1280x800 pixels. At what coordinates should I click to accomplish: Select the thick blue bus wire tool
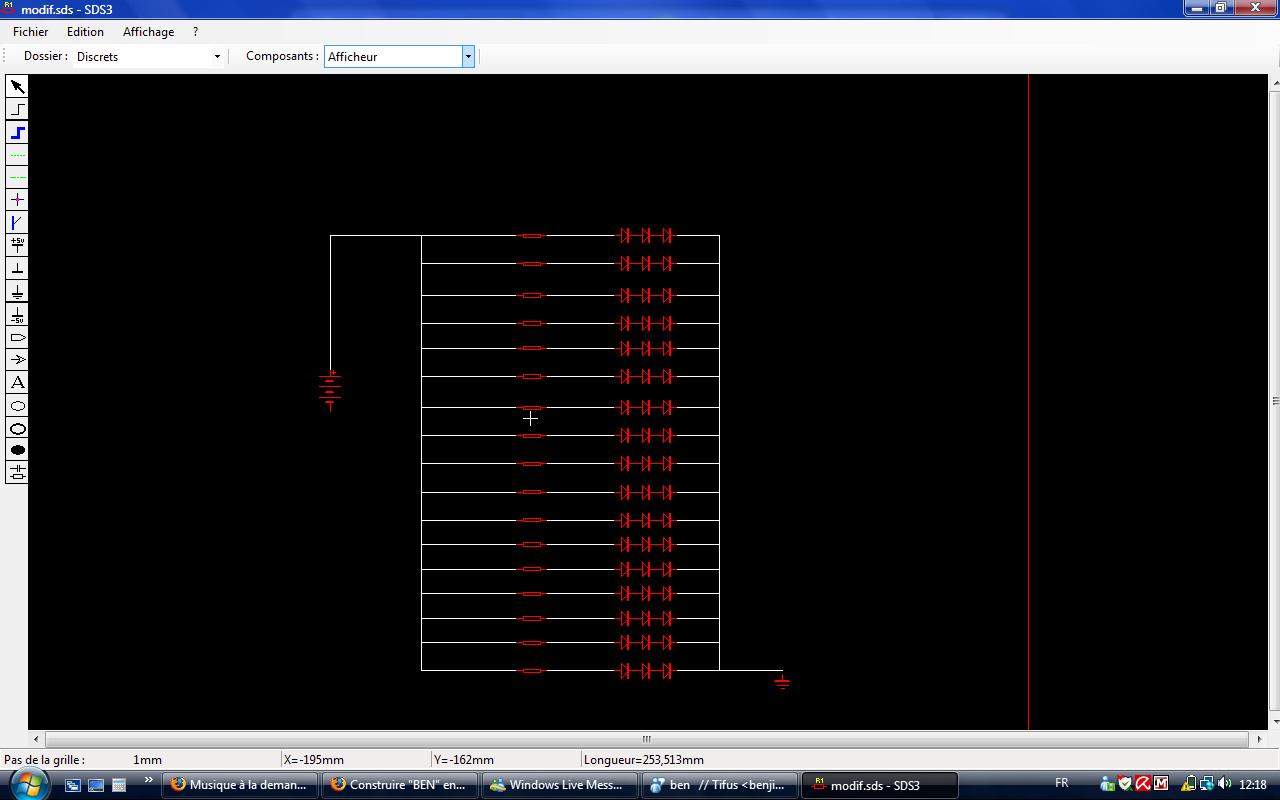[x=17, y=133]
